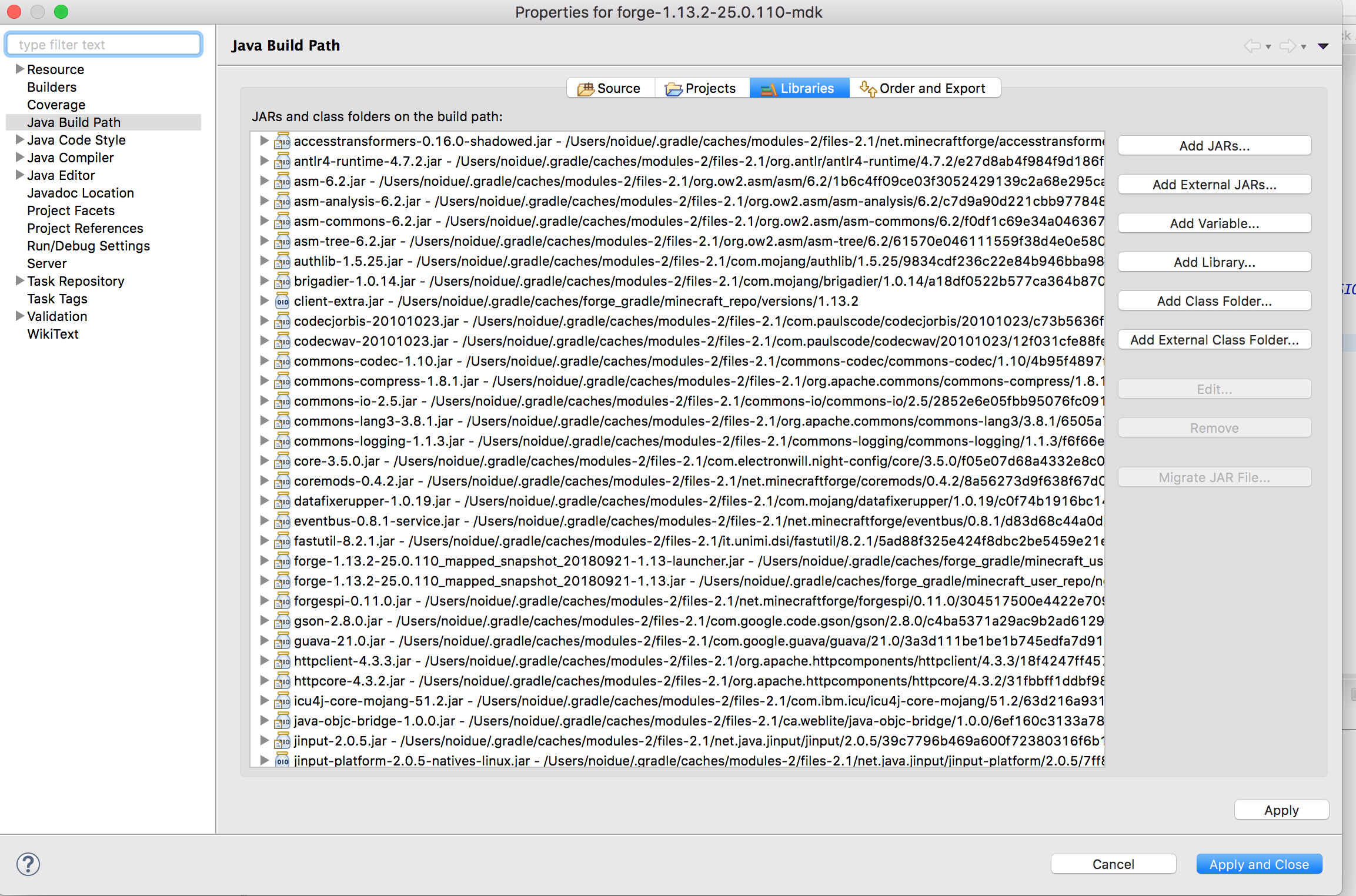Expand the Task Repository node
The width and height of the screenshot is (1356, 896).
[x=19, y=281]
